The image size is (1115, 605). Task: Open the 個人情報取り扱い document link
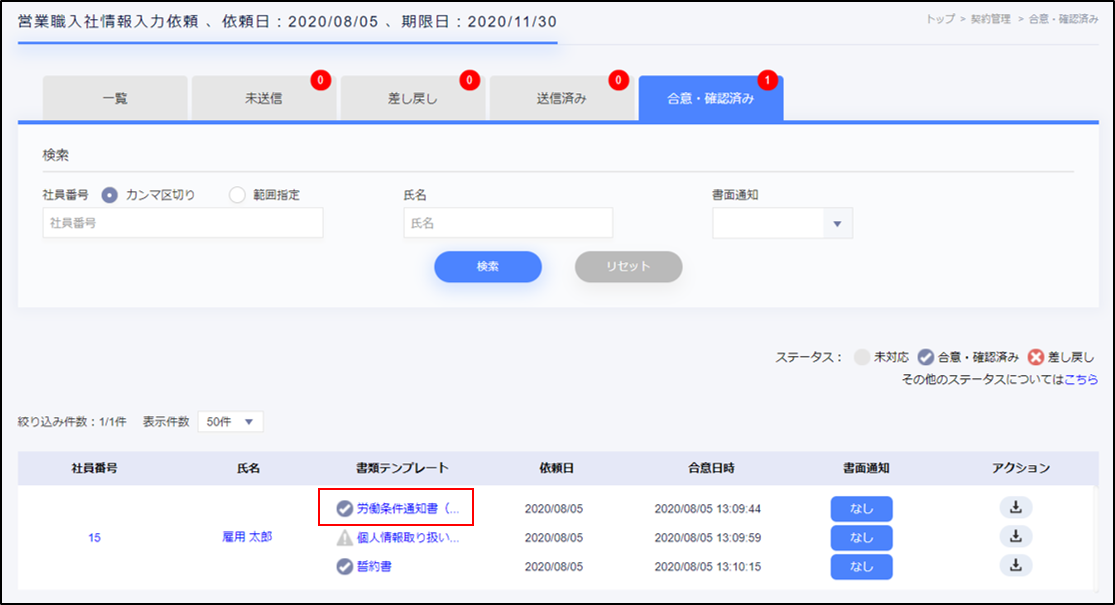coord(408,537)
